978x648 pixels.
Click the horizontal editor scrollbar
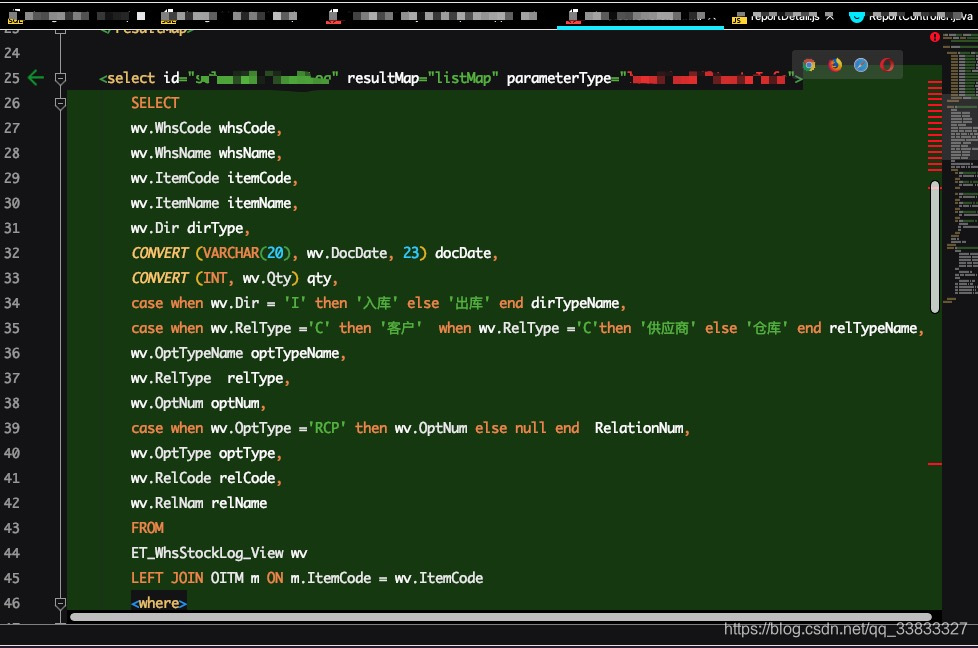coord(501,617)
